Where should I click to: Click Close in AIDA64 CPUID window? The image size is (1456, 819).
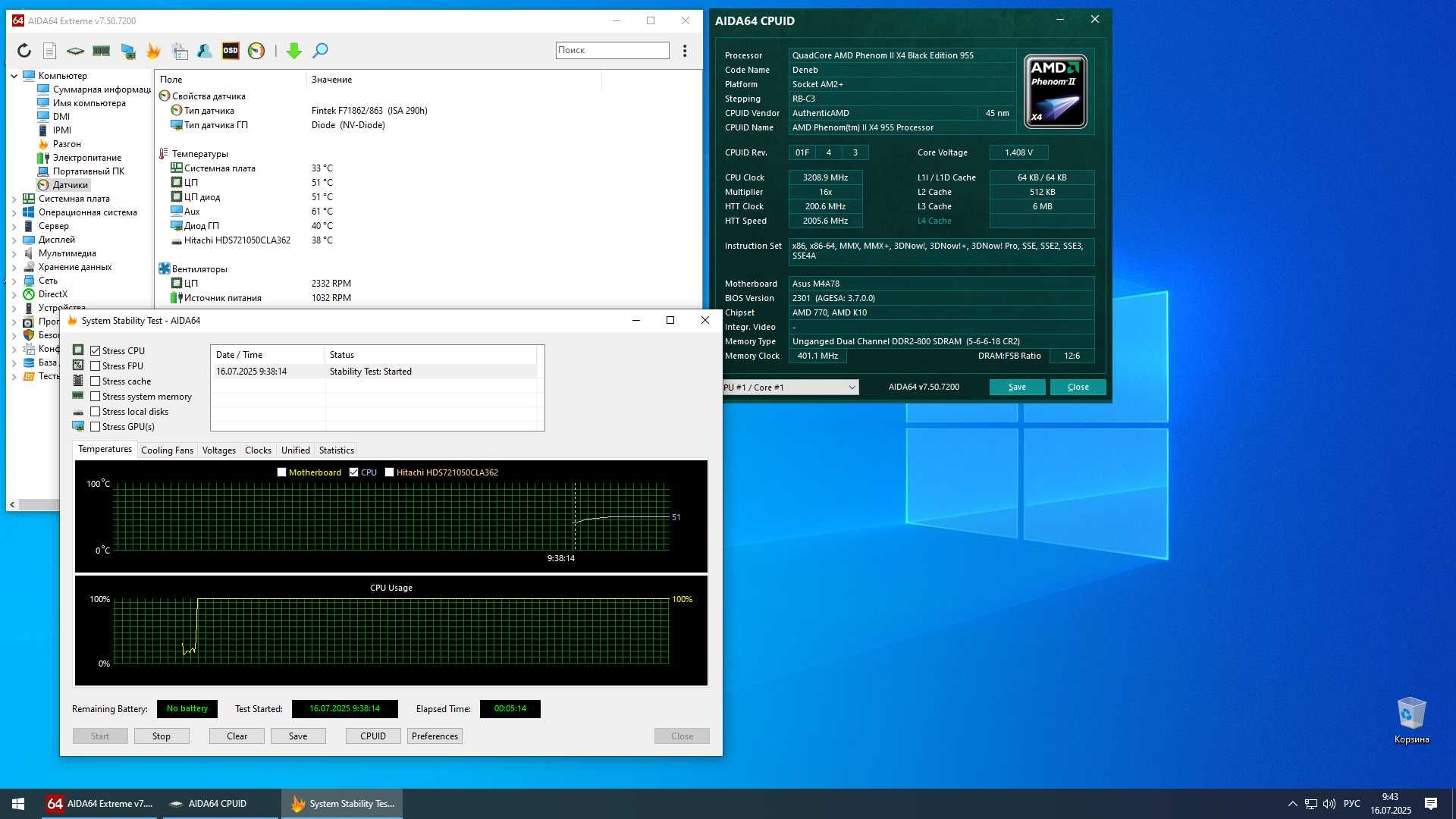(1078, 388)
